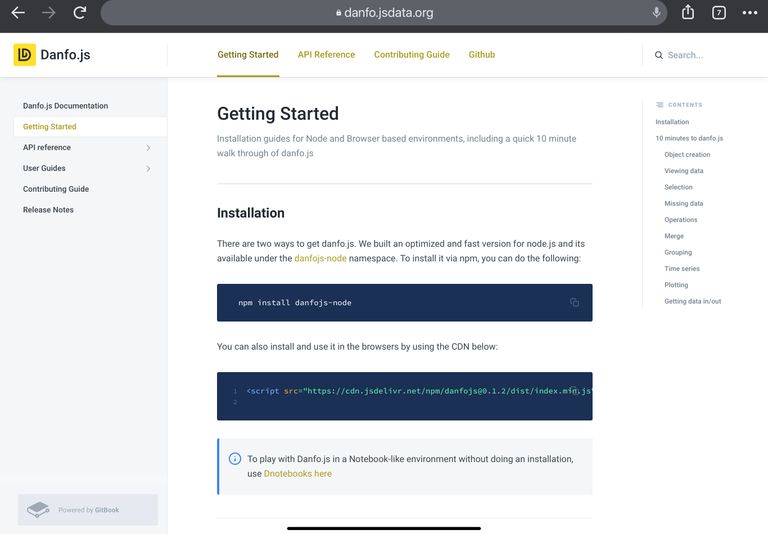Click the npm install danfojs-node code text
The height and width of the screenshot is (534, 768).
(x=295, y=303)
